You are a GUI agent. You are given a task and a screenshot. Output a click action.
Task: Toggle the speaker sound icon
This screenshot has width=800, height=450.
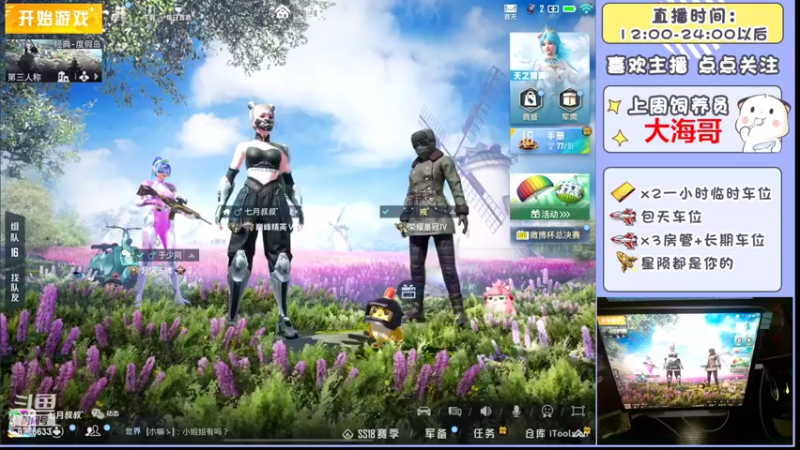pyautogui.click(x=486, y=411)
